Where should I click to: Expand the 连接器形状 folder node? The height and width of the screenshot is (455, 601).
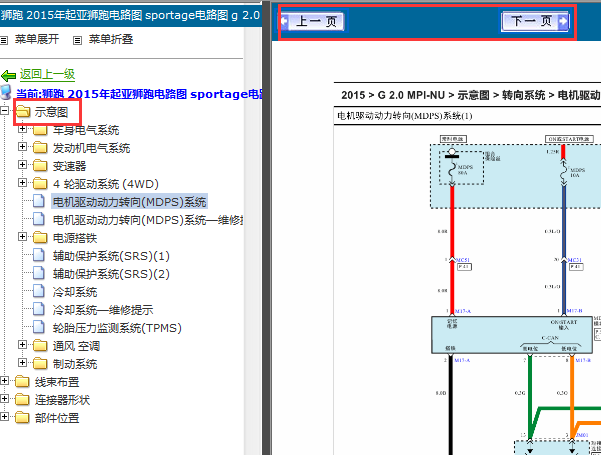[4, 399]
